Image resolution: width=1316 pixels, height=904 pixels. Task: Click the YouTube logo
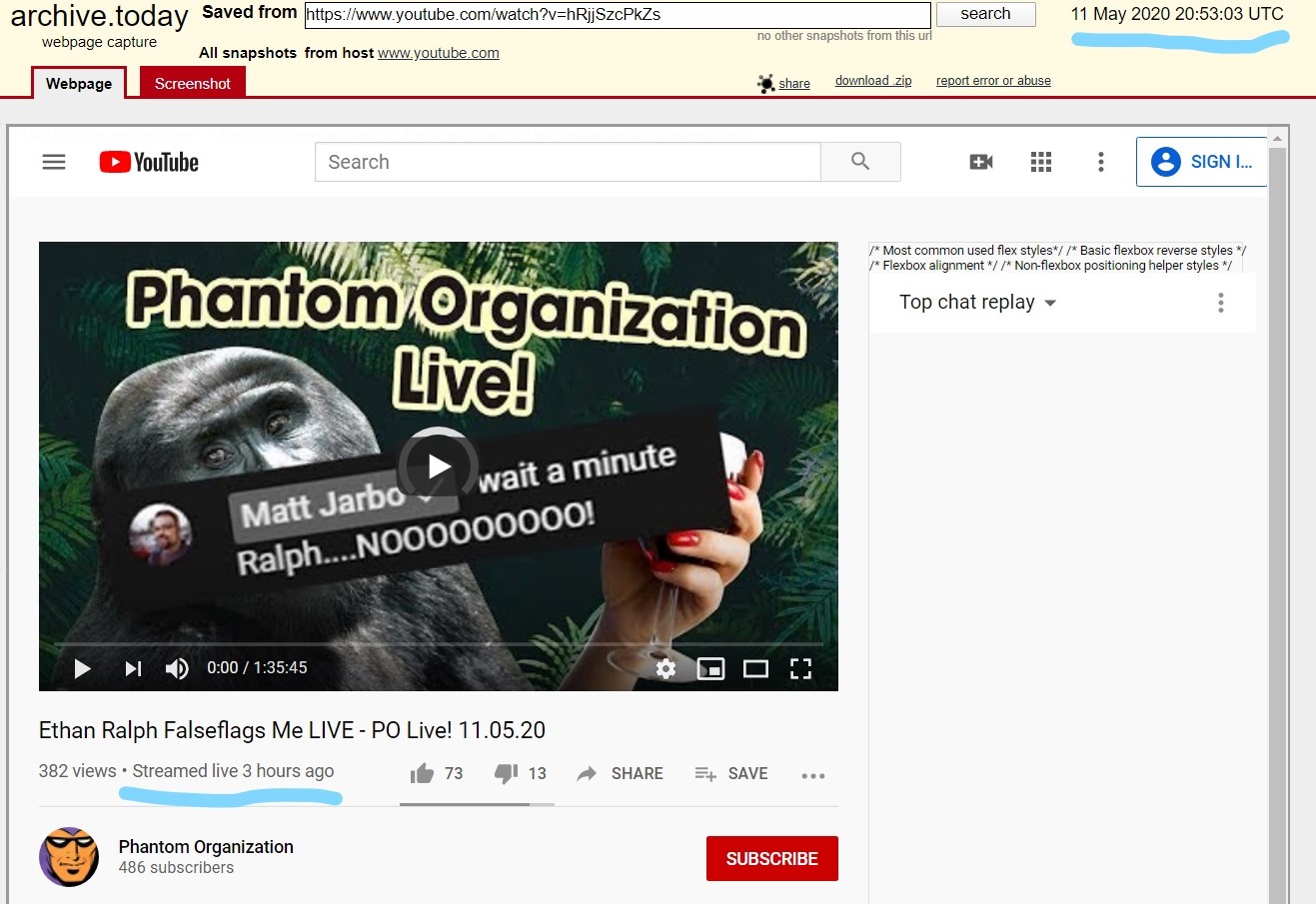point(149,162)
